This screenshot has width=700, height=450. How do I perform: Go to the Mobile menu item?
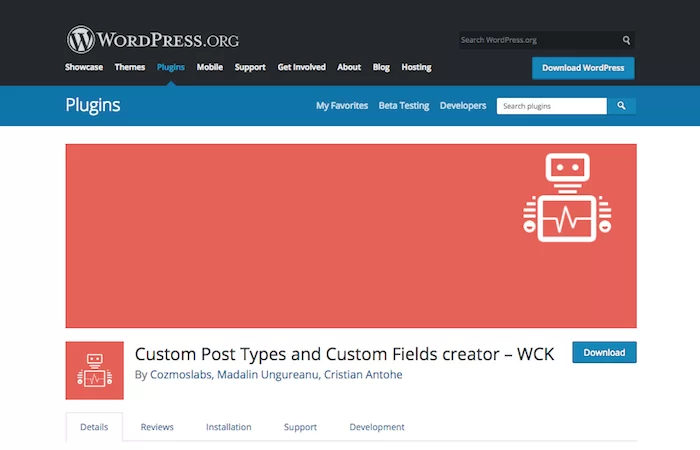click(210, 67)
